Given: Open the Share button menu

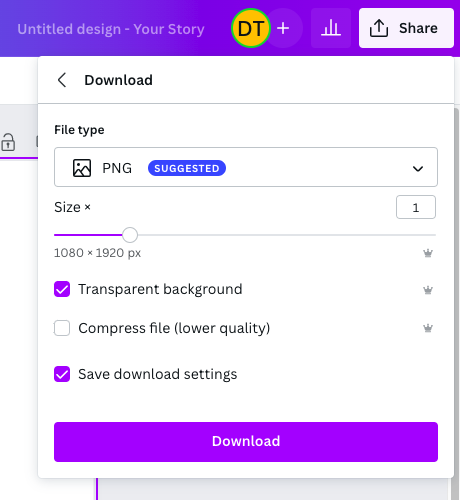Looking at the screenshot, I should click(406, 28).
